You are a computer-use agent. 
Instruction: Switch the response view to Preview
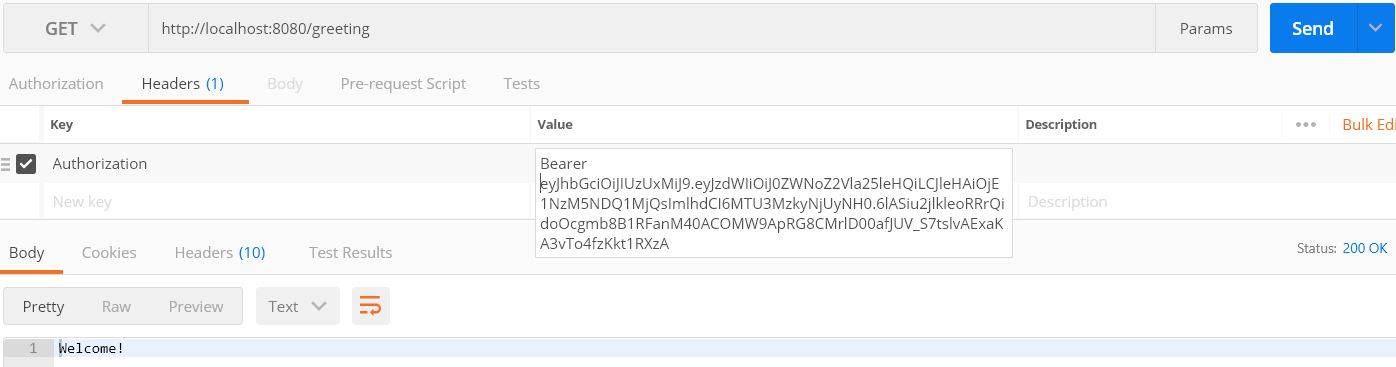pyautogui.click(x=196, y=306)
